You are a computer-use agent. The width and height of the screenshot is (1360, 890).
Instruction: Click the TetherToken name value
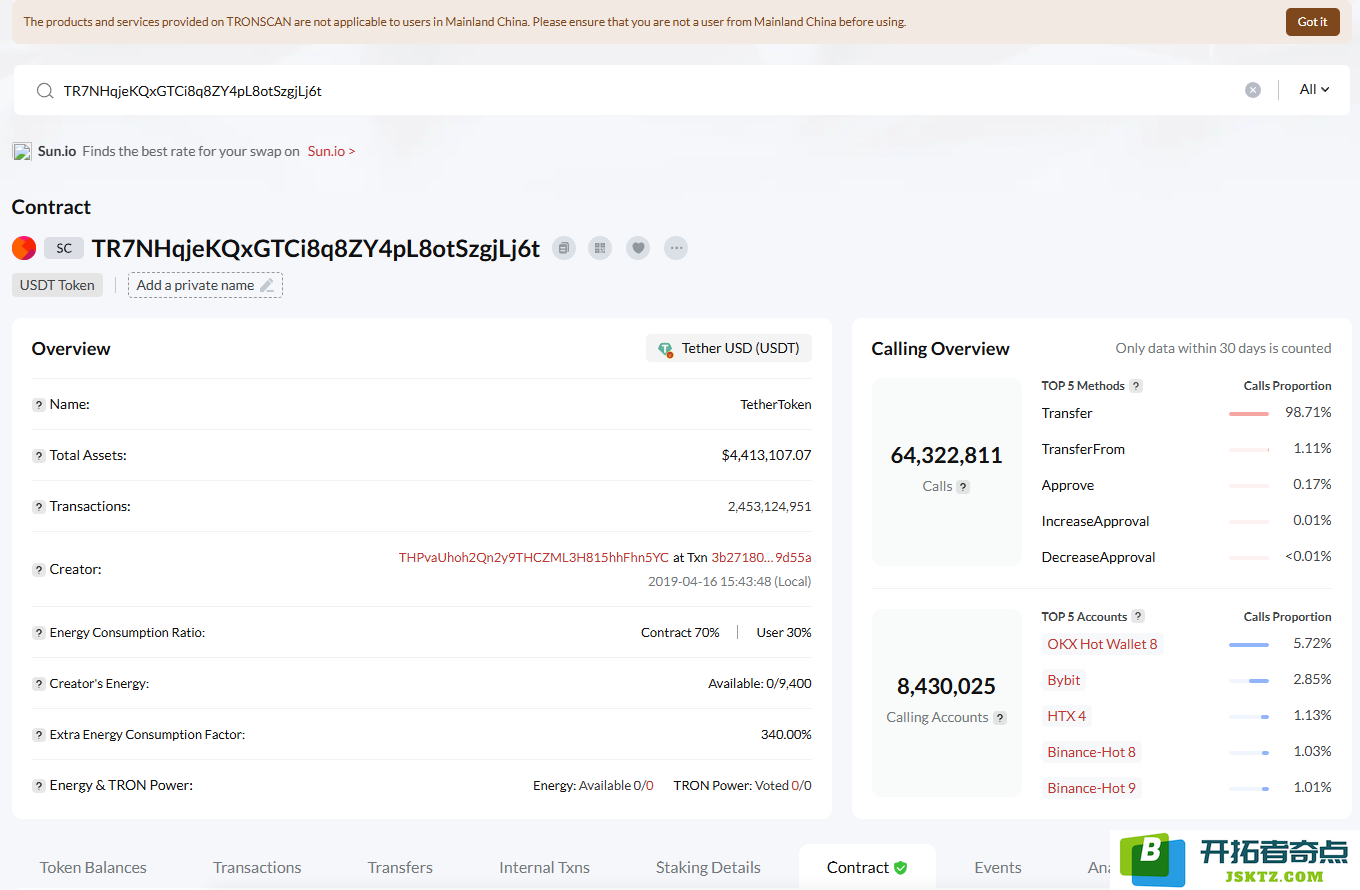pyautogui.click(x=776, y=405)
